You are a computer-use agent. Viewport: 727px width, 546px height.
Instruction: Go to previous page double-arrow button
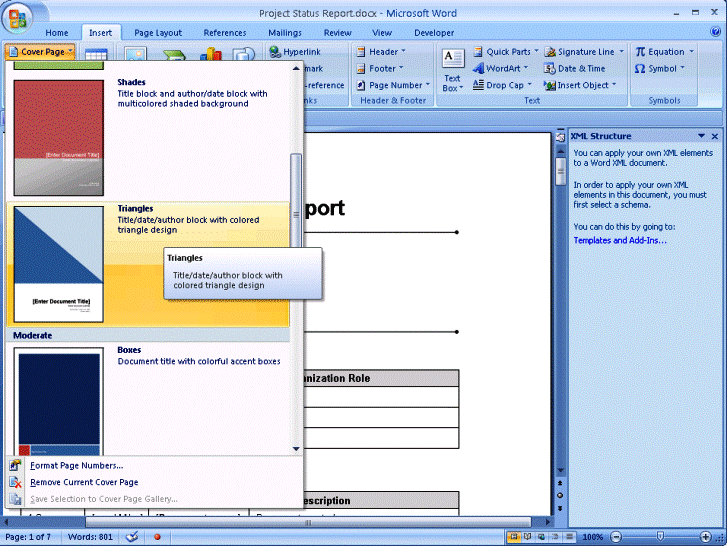[x=560, y=483]
